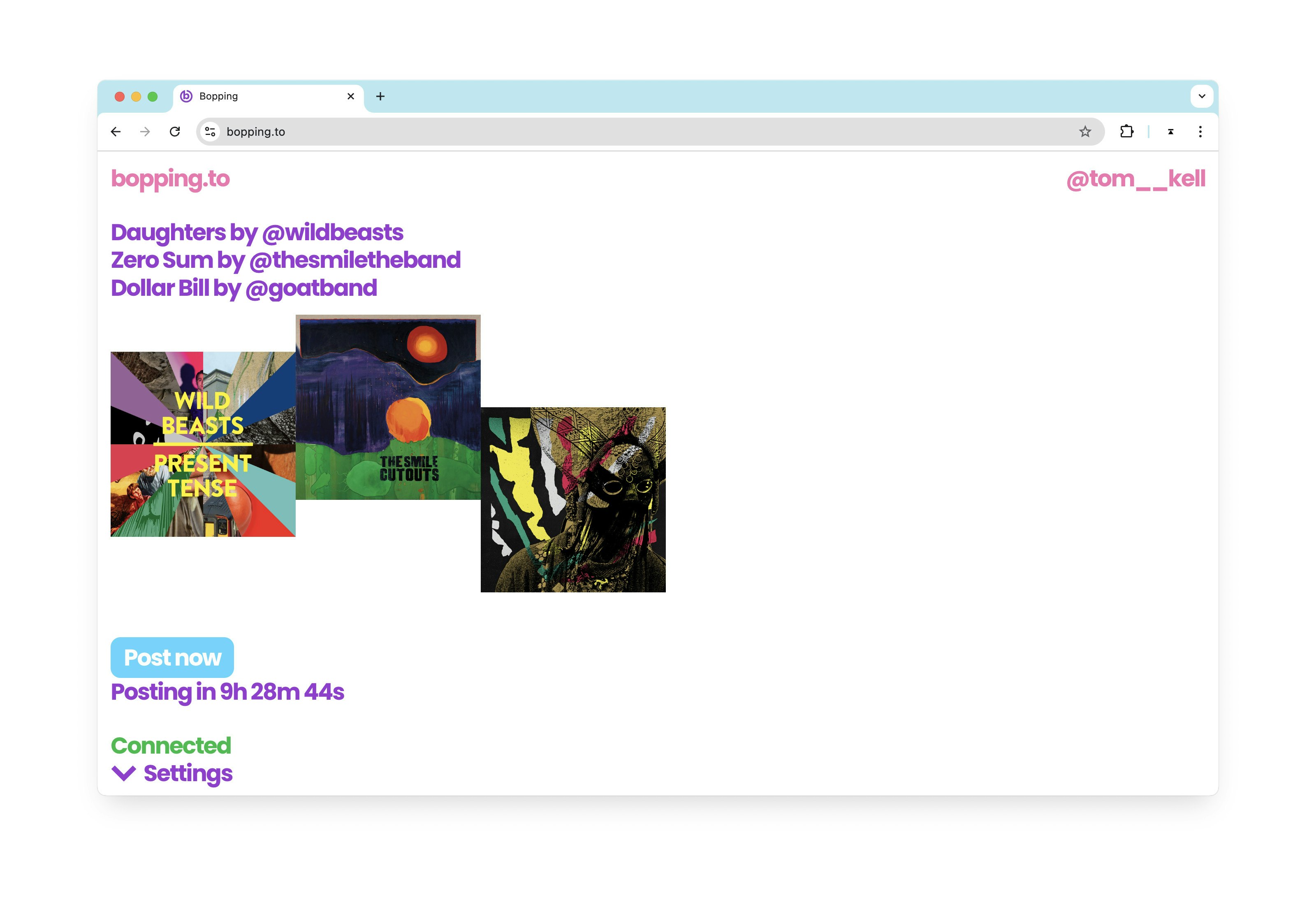
Task: Select the Wild Beasts Present Tense cover
Action: click(203, 444)
